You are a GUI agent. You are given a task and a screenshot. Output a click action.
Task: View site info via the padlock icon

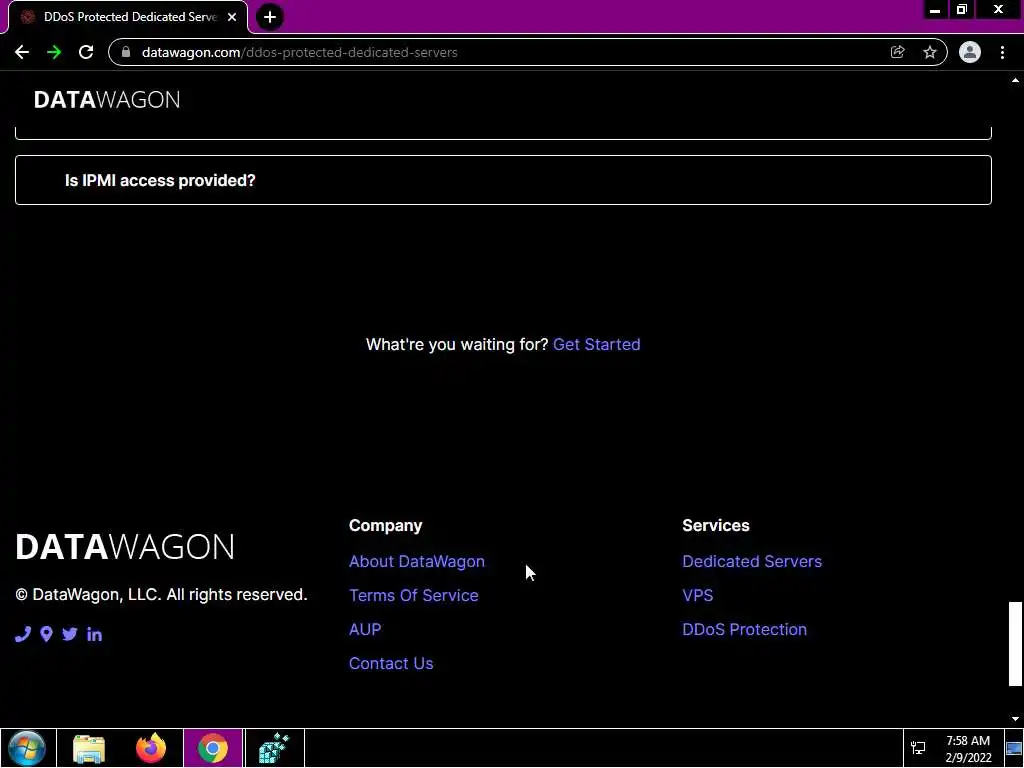click(x=126, y=52)
